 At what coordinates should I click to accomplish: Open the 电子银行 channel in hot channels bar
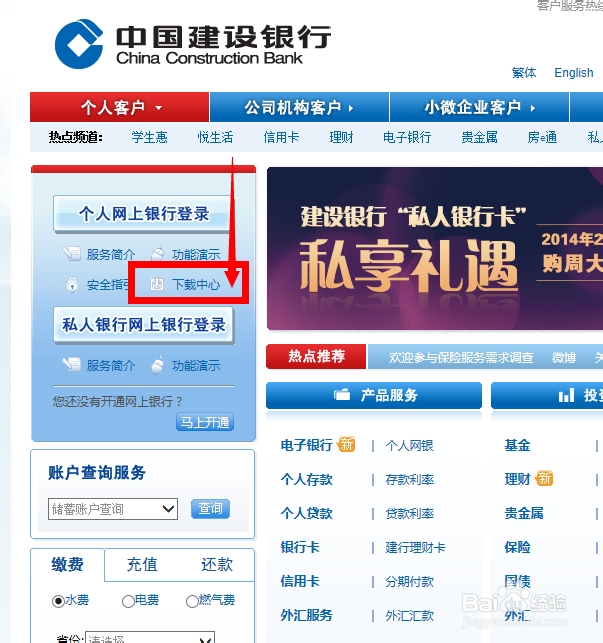(407, 137)
